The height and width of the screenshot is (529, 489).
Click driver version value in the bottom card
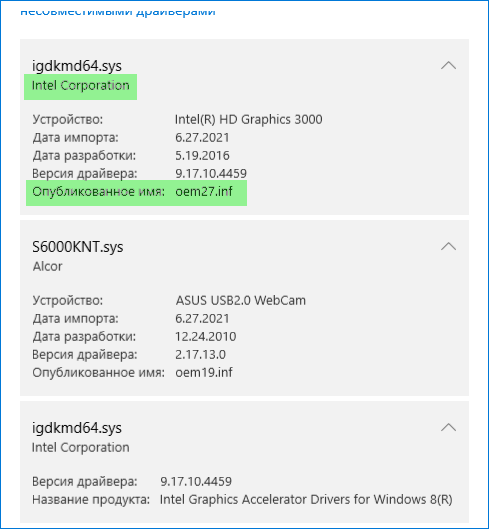coord(196,481)
